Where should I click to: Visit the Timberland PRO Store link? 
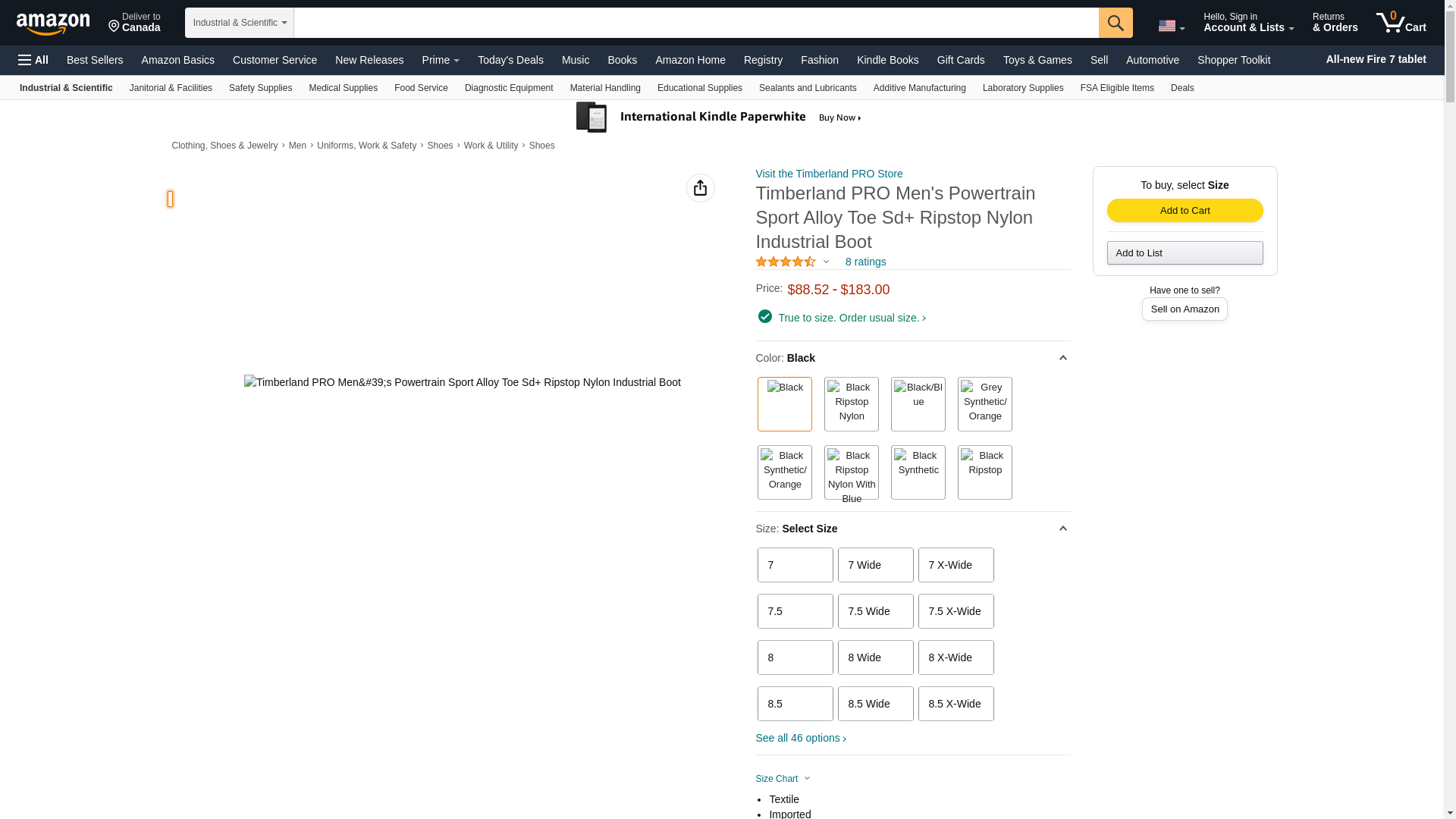[x=829, y=174]
